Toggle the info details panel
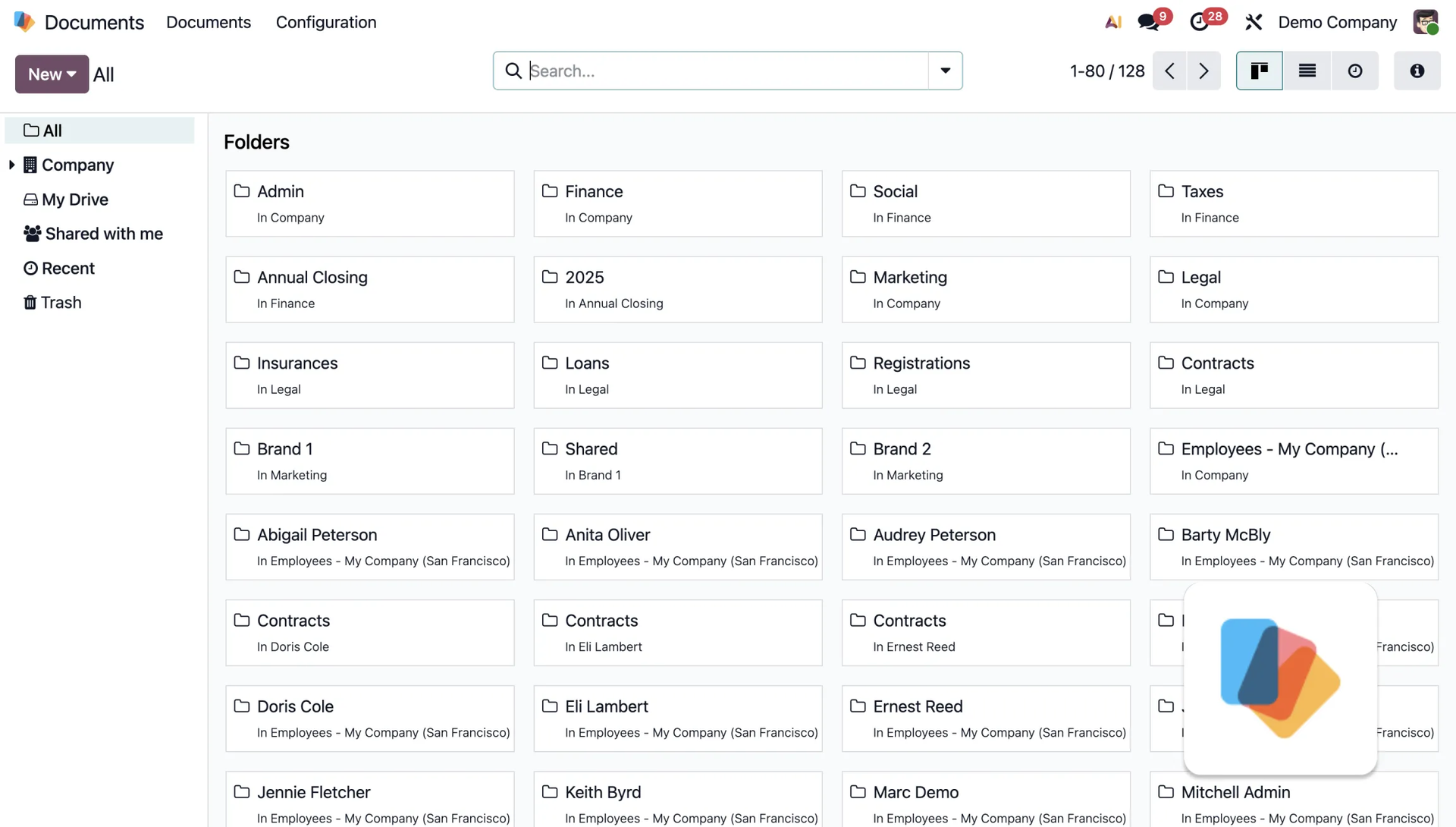Image resolution: width=1456 pixels, height=827 pixels. click(1417, 71)
